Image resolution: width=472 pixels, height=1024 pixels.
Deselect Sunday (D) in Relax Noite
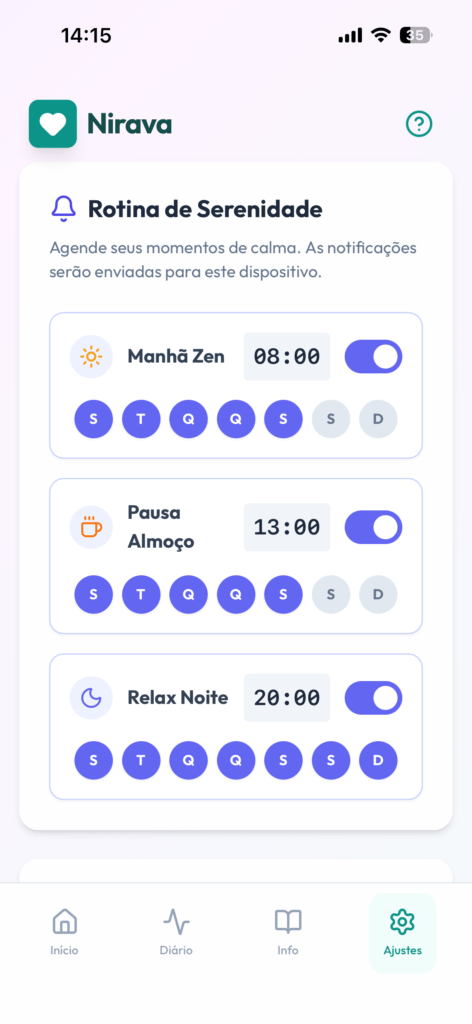378,760
